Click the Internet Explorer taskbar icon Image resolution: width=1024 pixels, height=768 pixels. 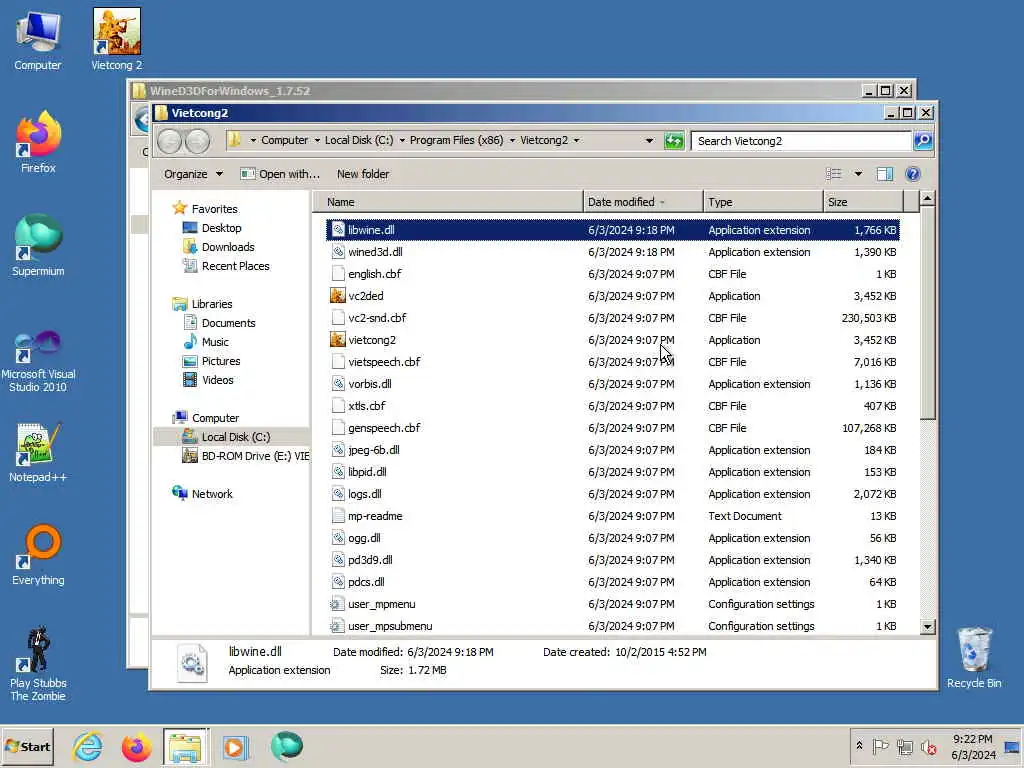88,746
